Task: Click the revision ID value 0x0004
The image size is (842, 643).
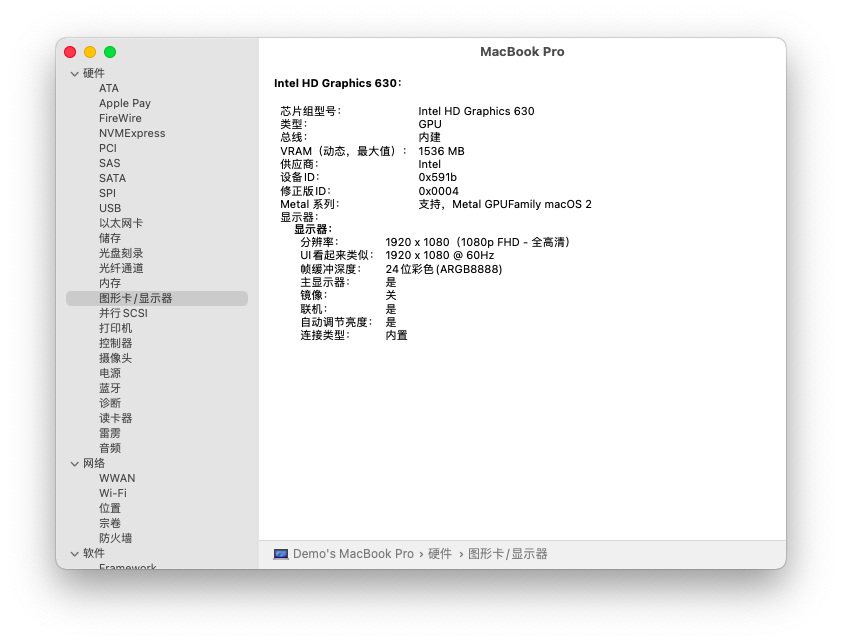Action: (x=439, y=191)
